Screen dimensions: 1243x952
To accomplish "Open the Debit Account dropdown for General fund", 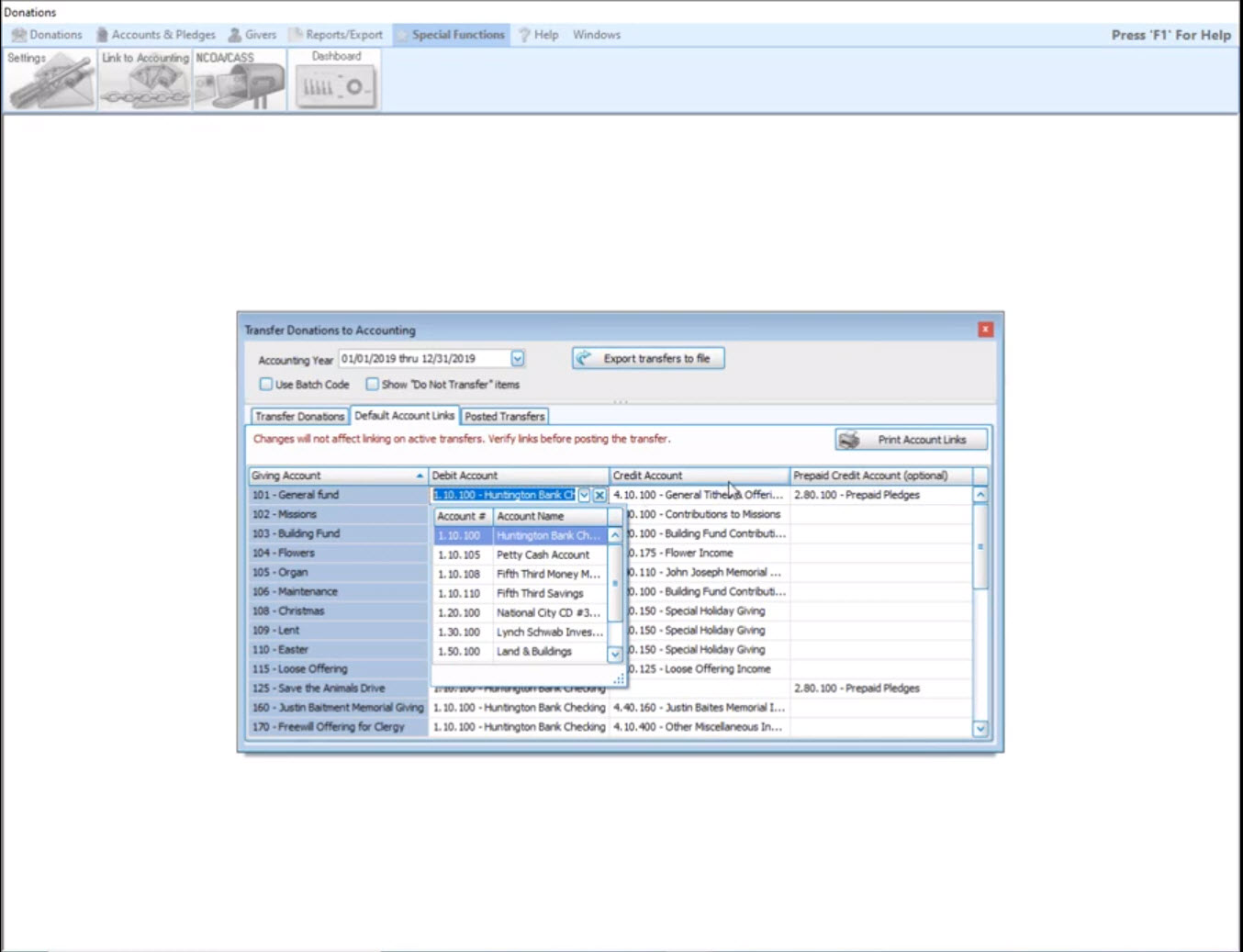I will (x=584, y=495).
